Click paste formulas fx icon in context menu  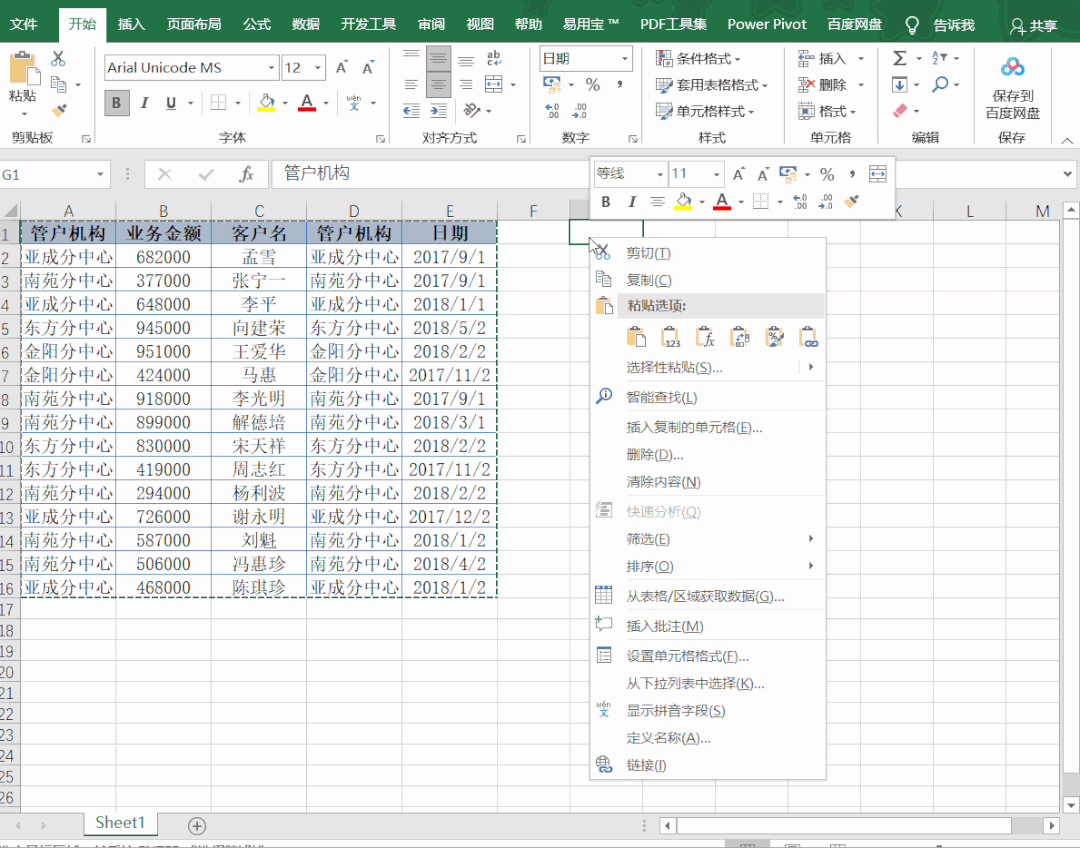[705, 337]
